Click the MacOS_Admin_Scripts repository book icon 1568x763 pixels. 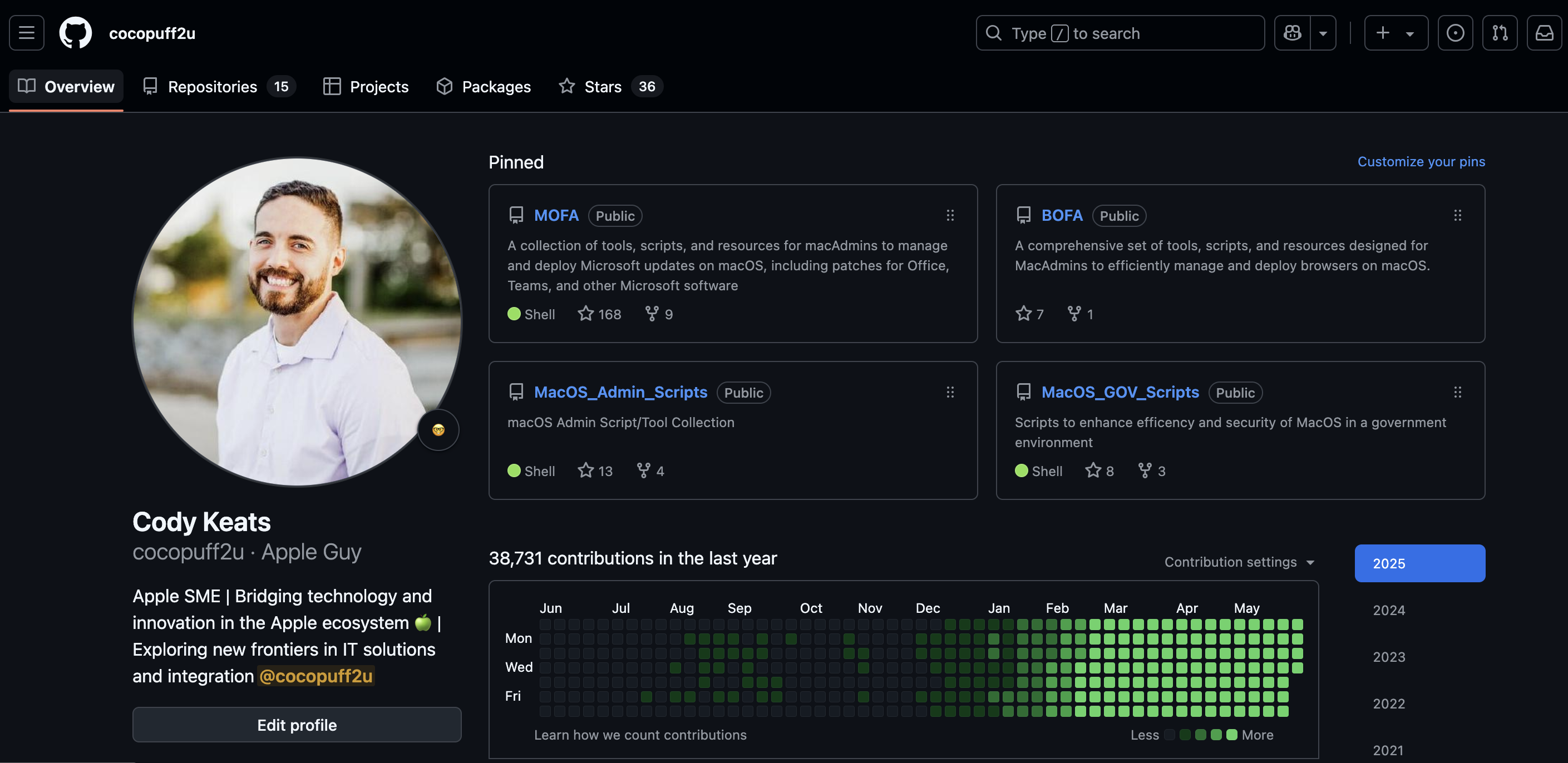point(516,393)
